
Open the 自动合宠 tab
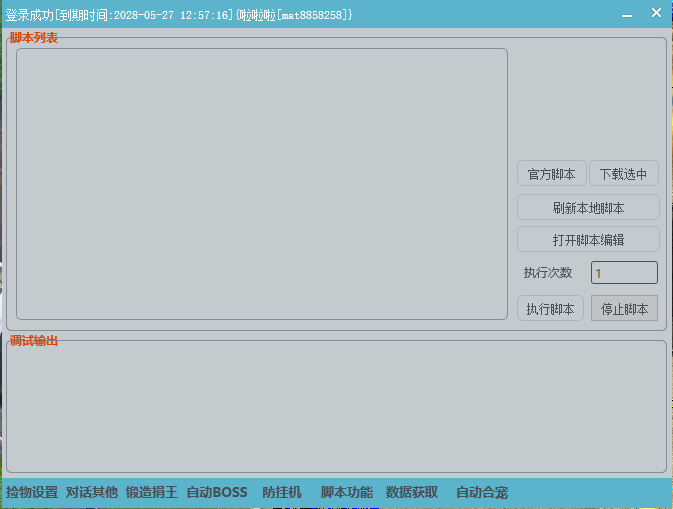482,492
